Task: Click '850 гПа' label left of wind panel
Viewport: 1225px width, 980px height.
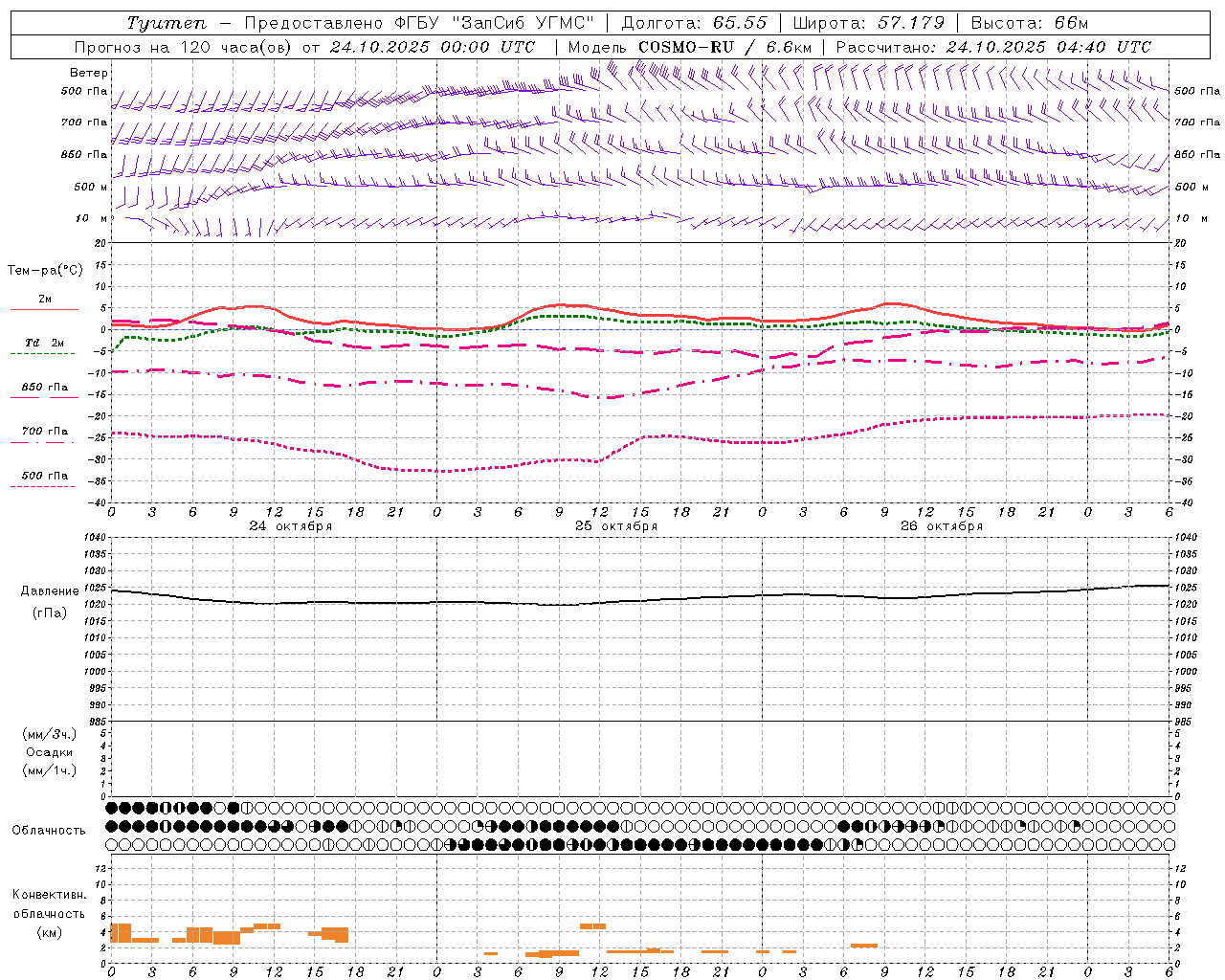Action: pos(84,154)
